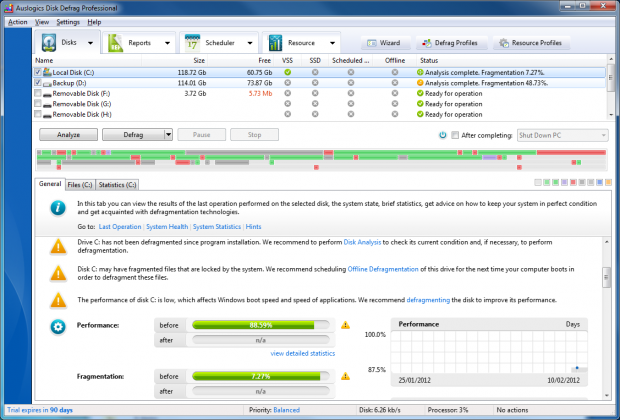Click the Scheduled status icon for Backup (D:)

(351, 83)
